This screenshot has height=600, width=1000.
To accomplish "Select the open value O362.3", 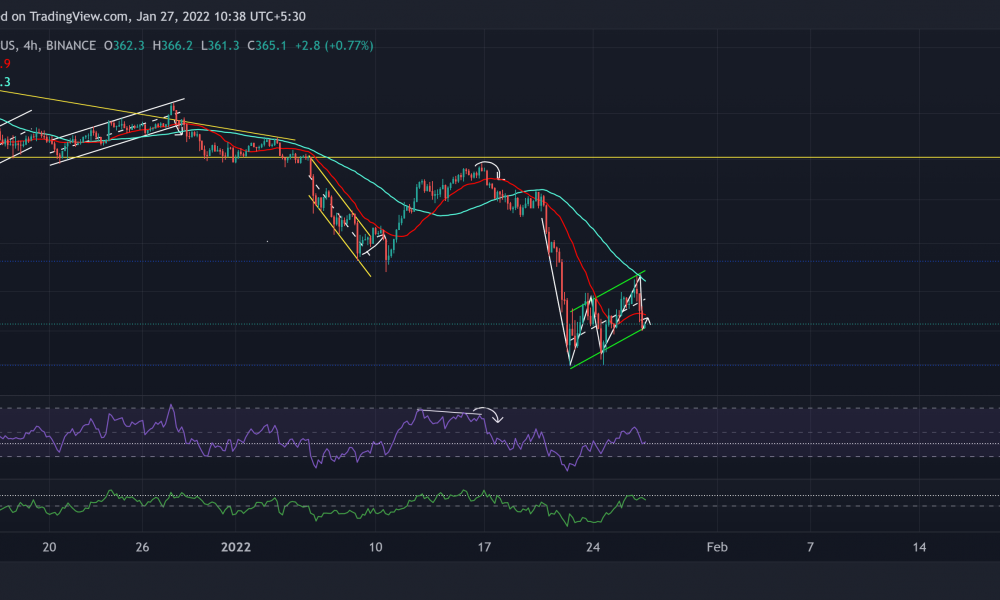I will pos(124,46).
